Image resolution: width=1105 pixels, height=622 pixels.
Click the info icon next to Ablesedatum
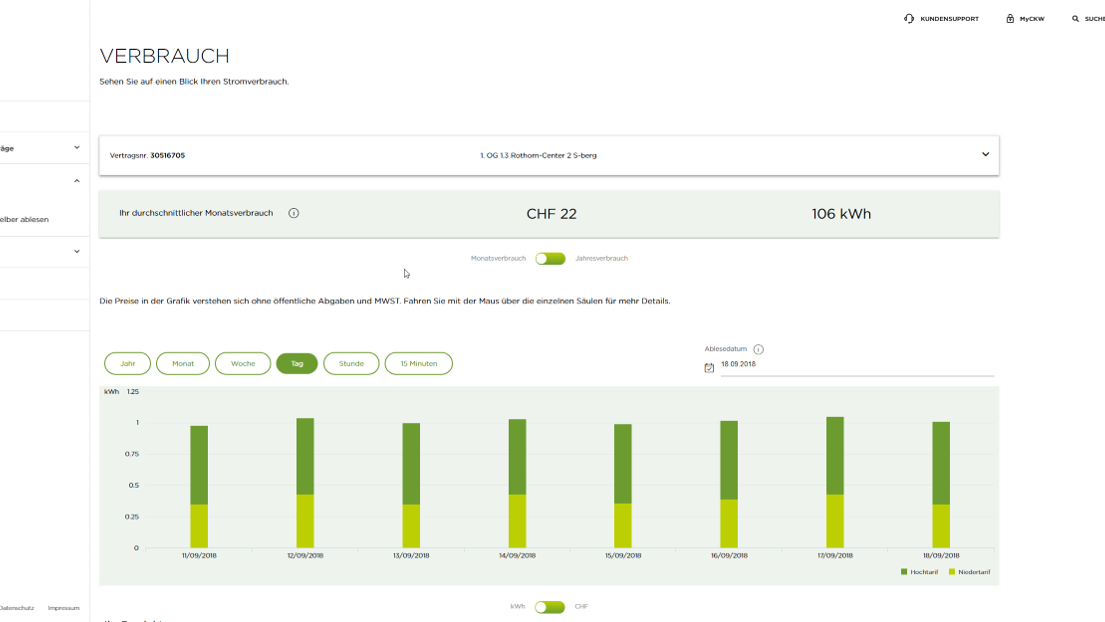758,349
